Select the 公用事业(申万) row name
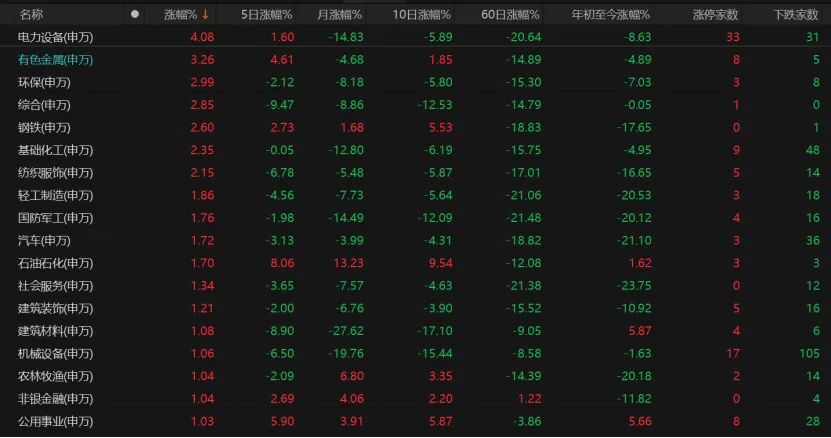This screenshot has width=831, height=438. (x=55, y=422)
